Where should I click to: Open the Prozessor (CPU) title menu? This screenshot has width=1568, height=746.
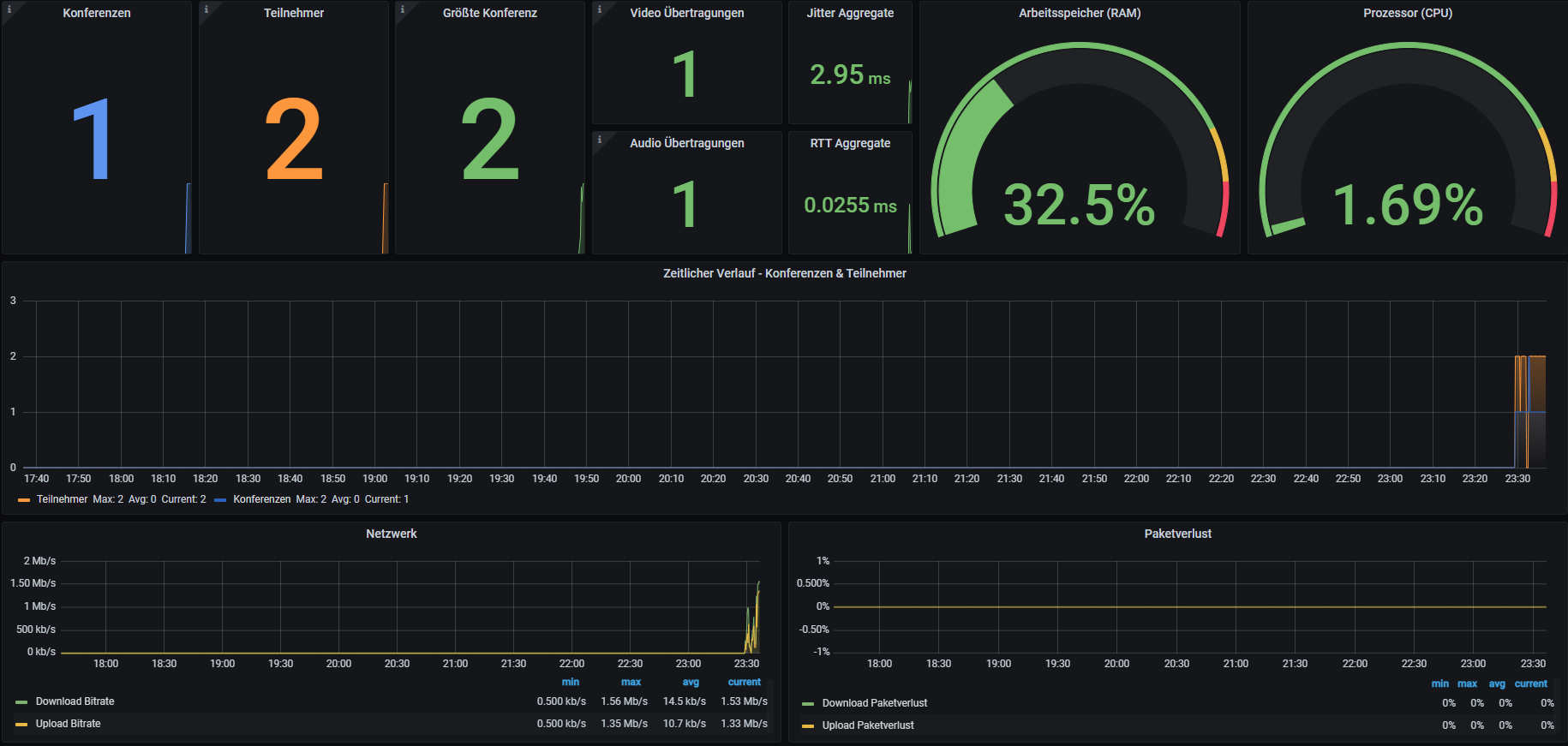tap(1408, 13)
